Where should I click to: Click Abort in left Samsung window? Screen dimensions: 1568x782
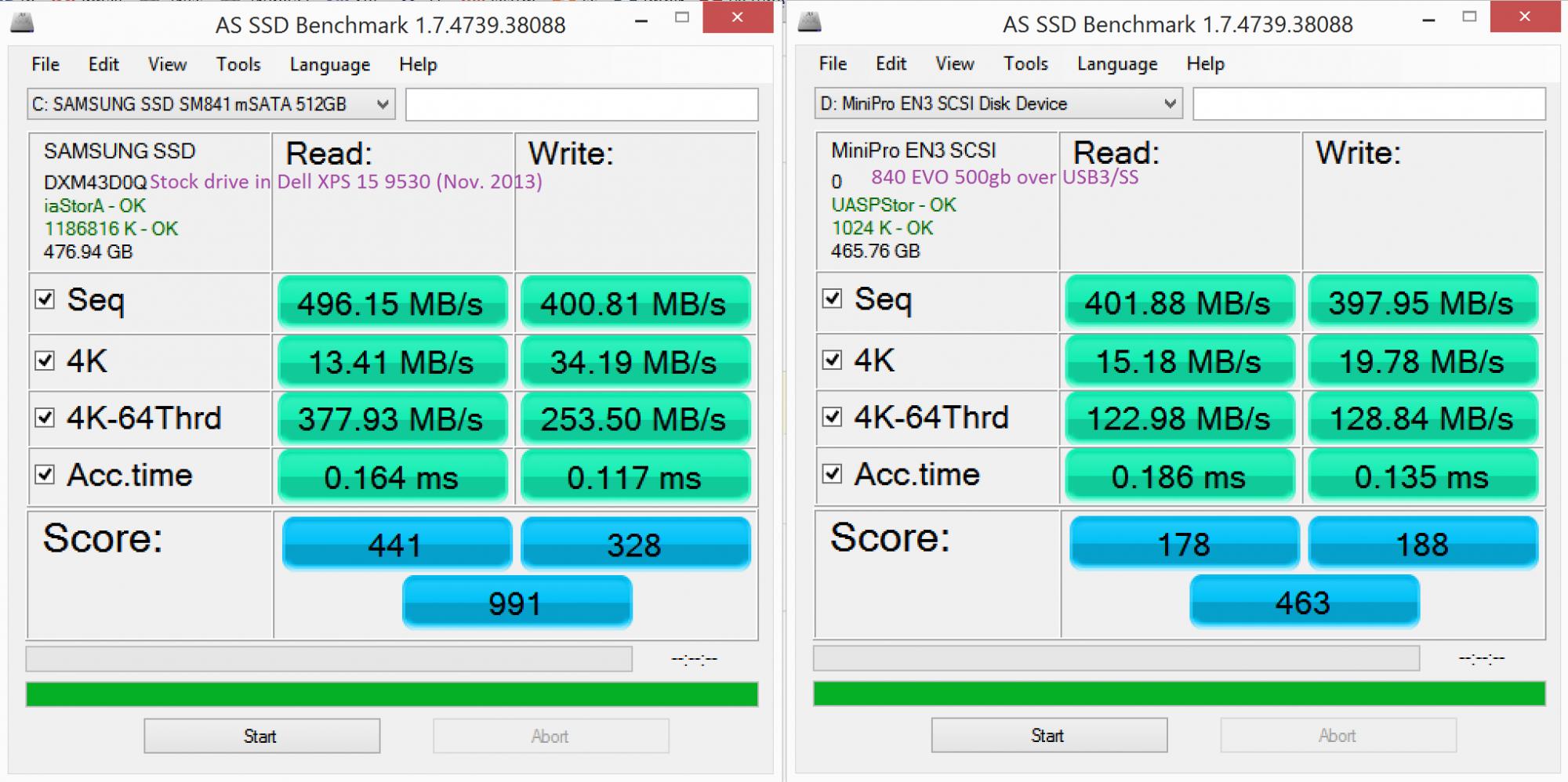pyautogui.click(x=551, y=736)
